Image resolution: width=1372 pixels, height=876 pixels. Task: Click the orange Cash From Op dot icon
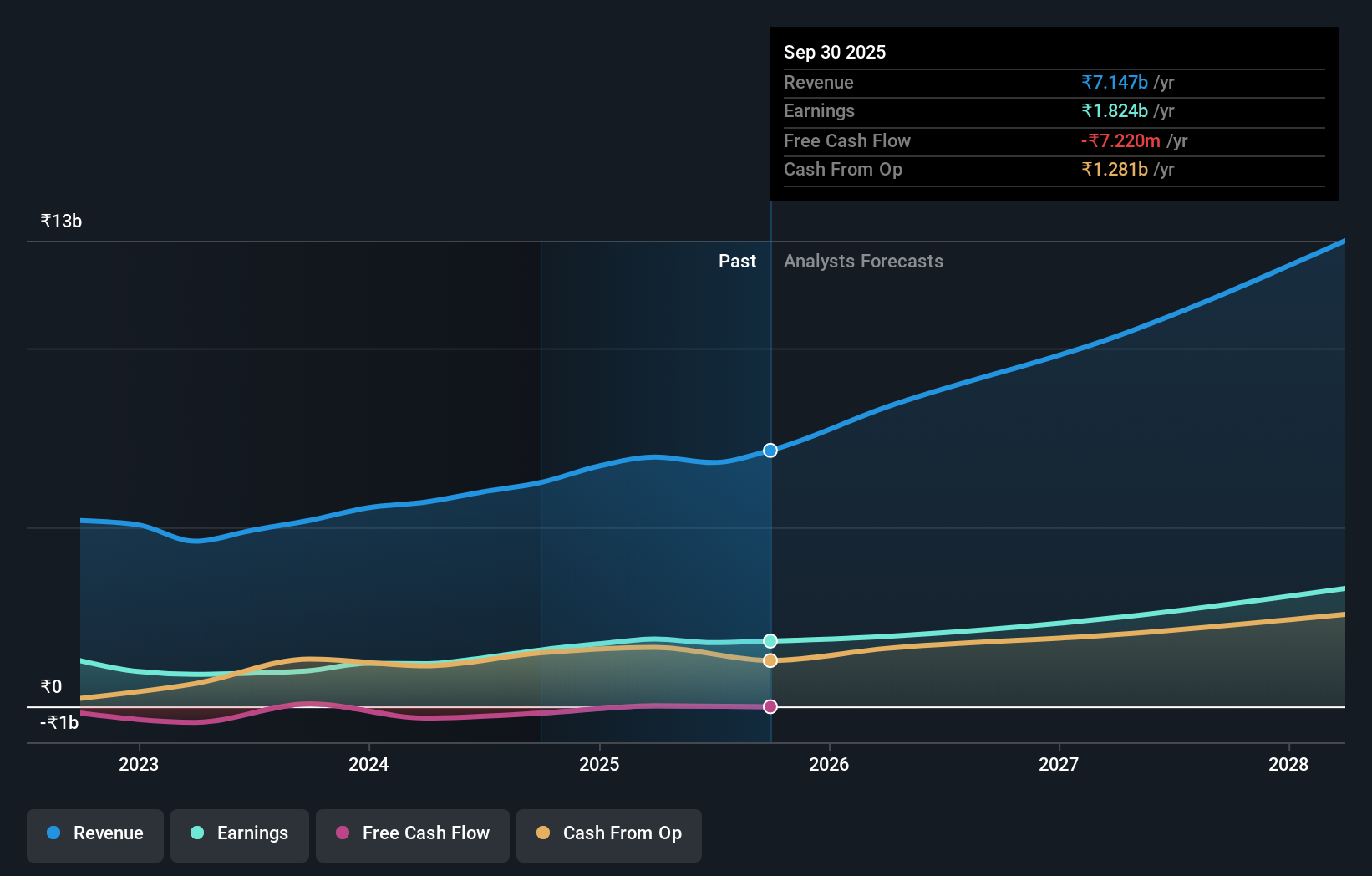point(543,833)
